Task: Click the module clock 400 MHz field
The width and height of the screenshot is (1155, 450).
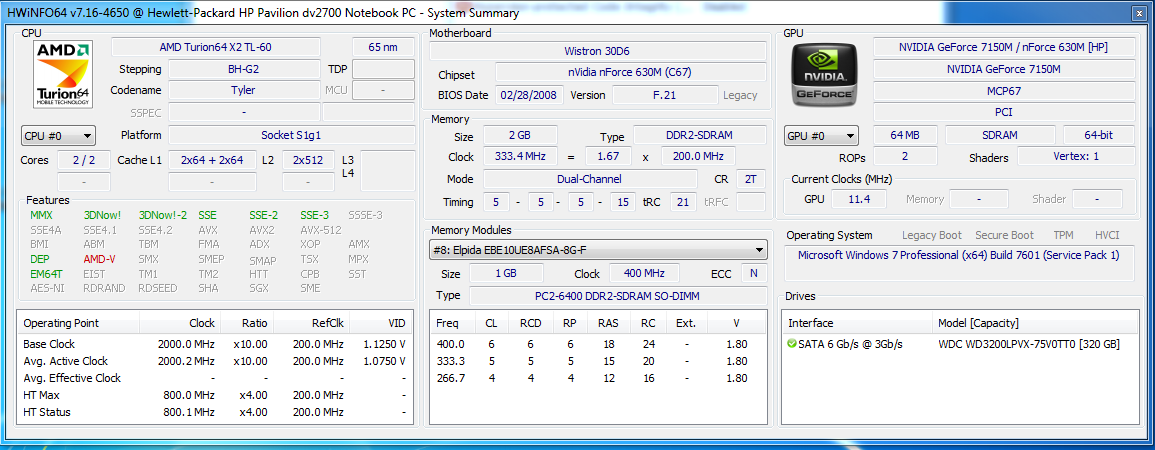Action: [x=645, y=273]
